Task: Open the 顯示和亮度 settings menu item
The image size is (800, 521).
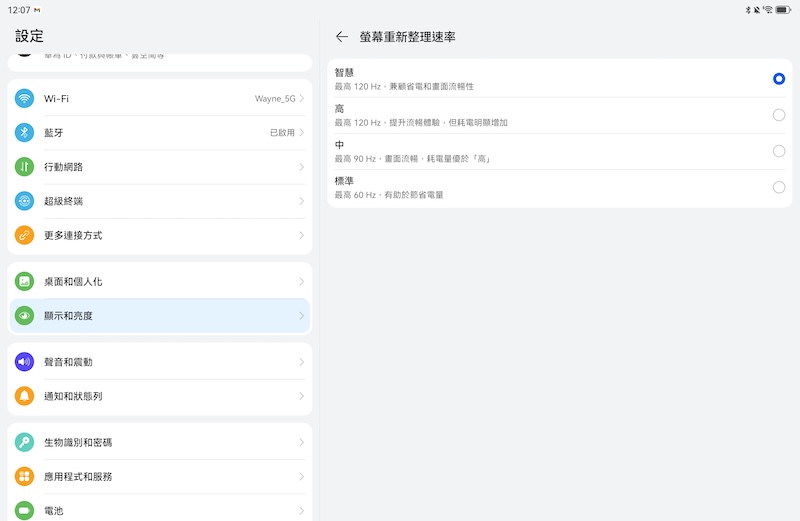Action: pos(160,316)
